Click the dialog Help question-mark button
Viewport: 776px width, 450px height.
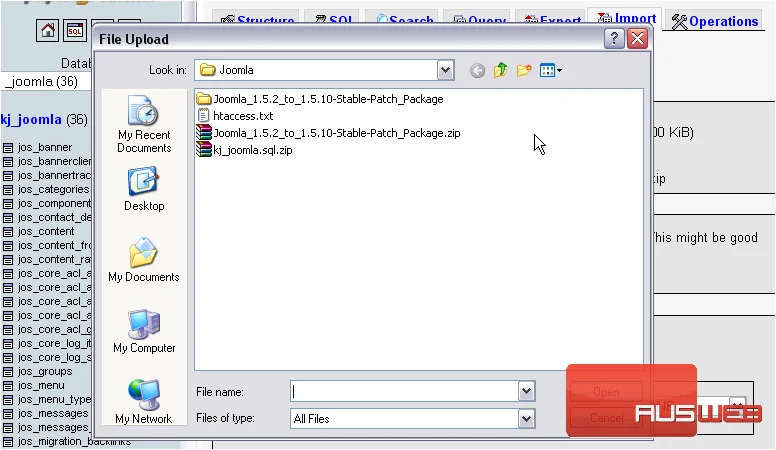[x=614, y=38]
